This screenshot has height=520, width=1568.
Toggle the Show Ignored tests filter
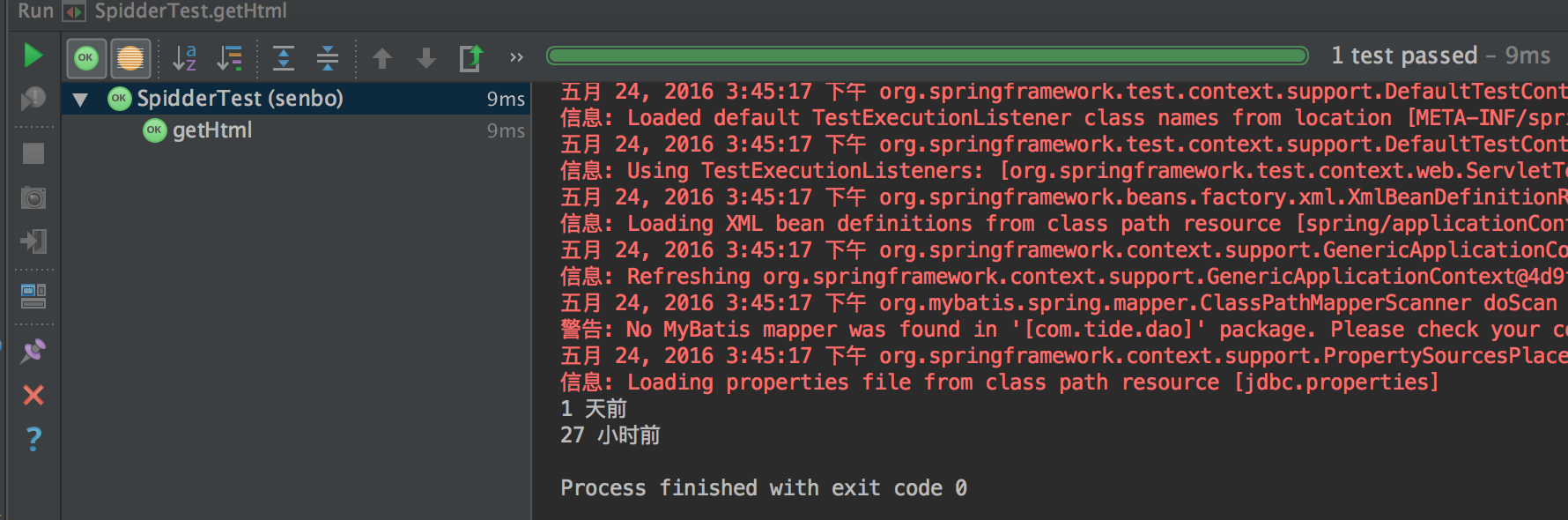click(x=130, y=58)
